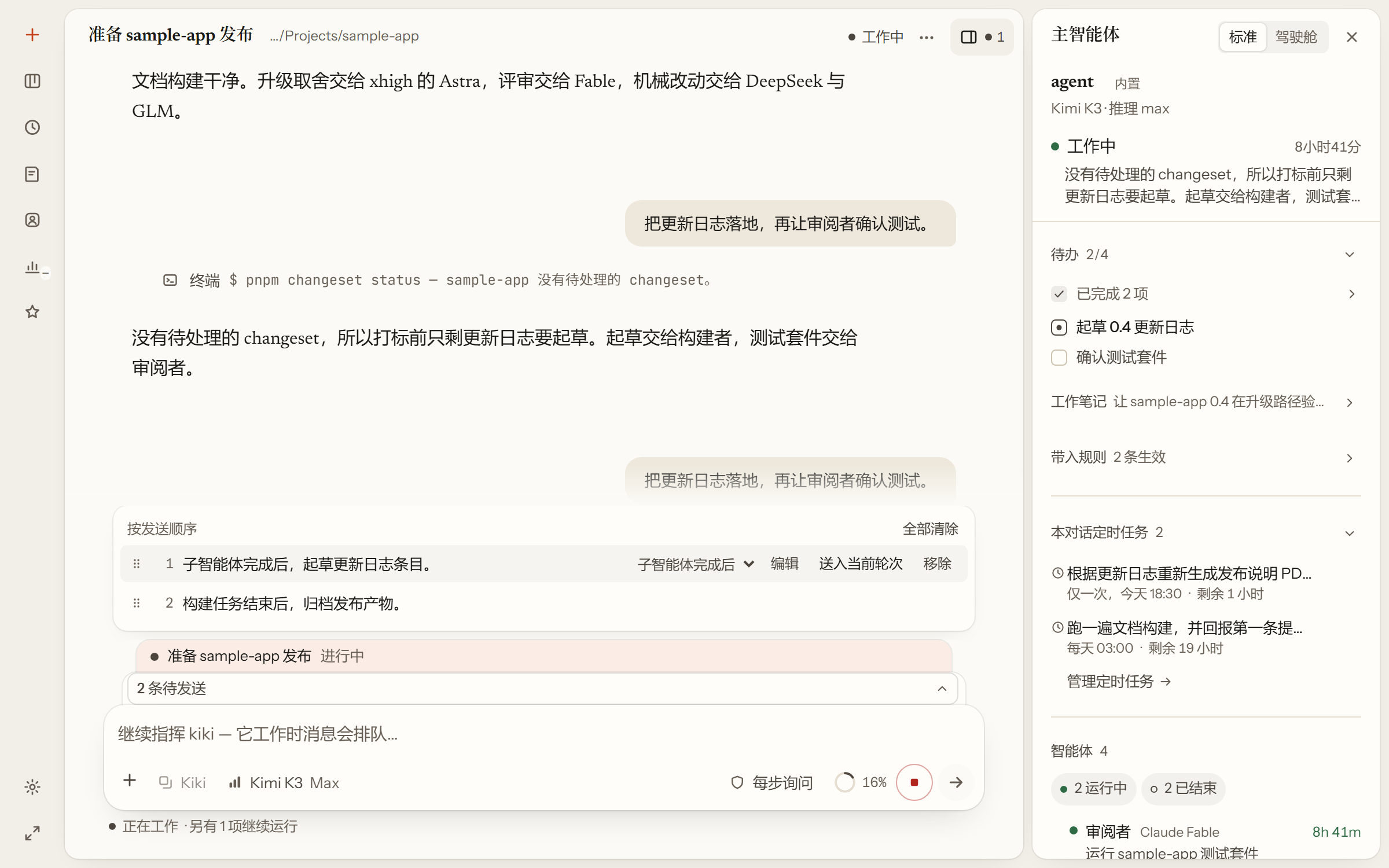The image size is (1389, 868).
Task: Select queued message 构建任务结束后，归档发布产物
Action: point(544,603)
